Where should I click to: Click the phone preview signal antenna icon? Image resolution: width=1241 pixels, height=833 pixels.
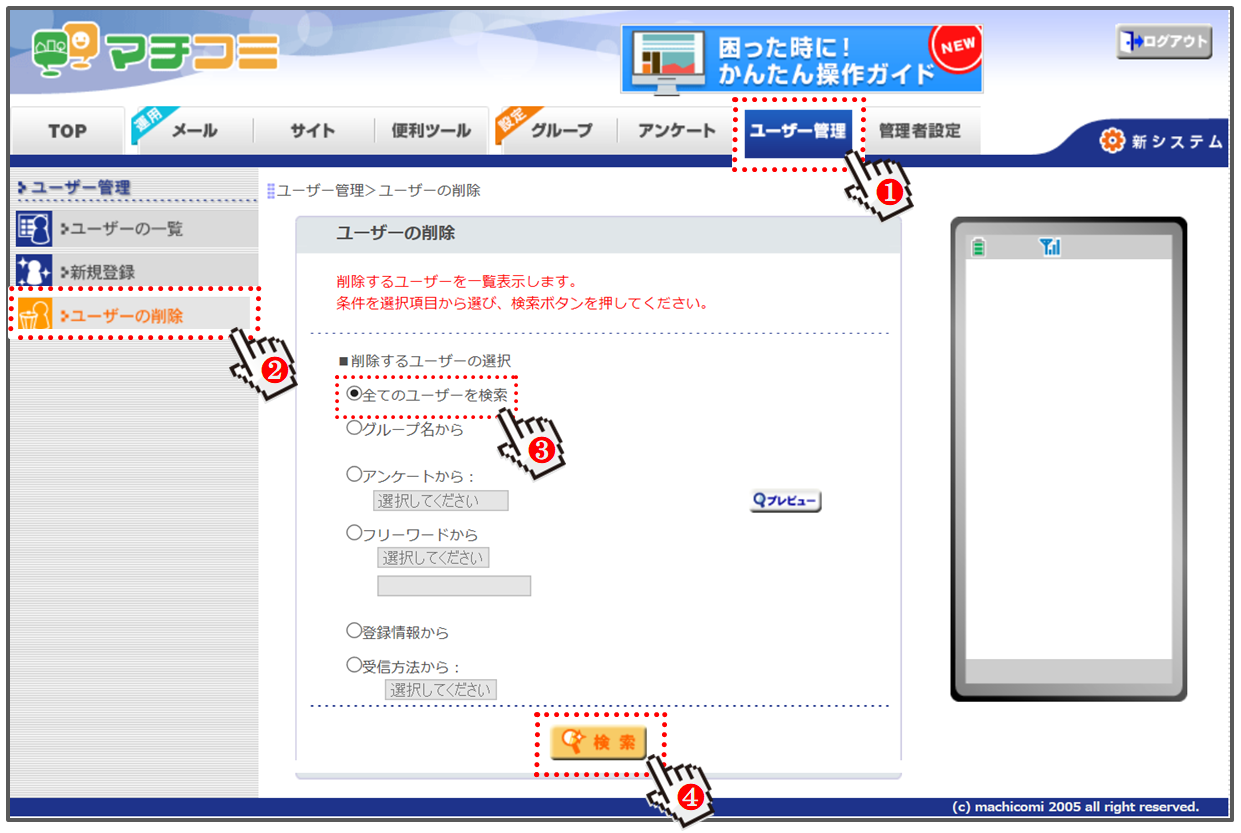1049,247
